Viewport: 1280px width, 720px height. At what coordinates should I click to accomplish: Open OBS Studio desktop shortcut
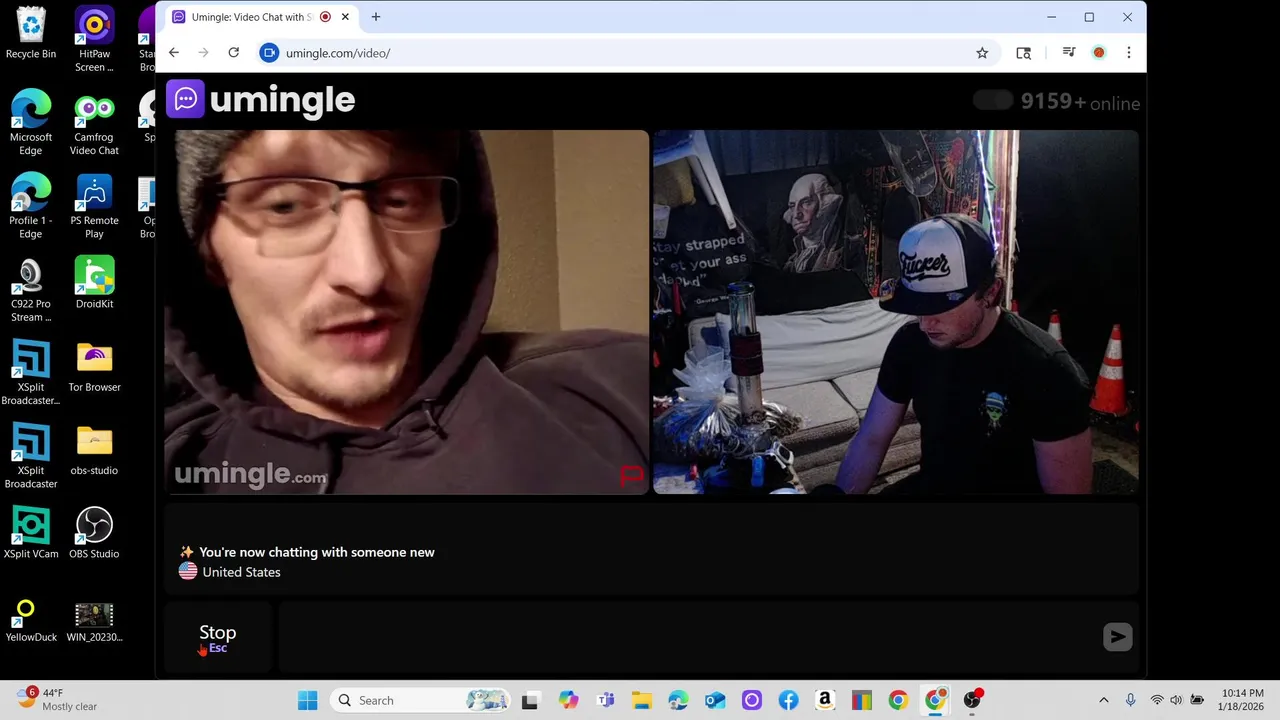click(x=94, y=533)
